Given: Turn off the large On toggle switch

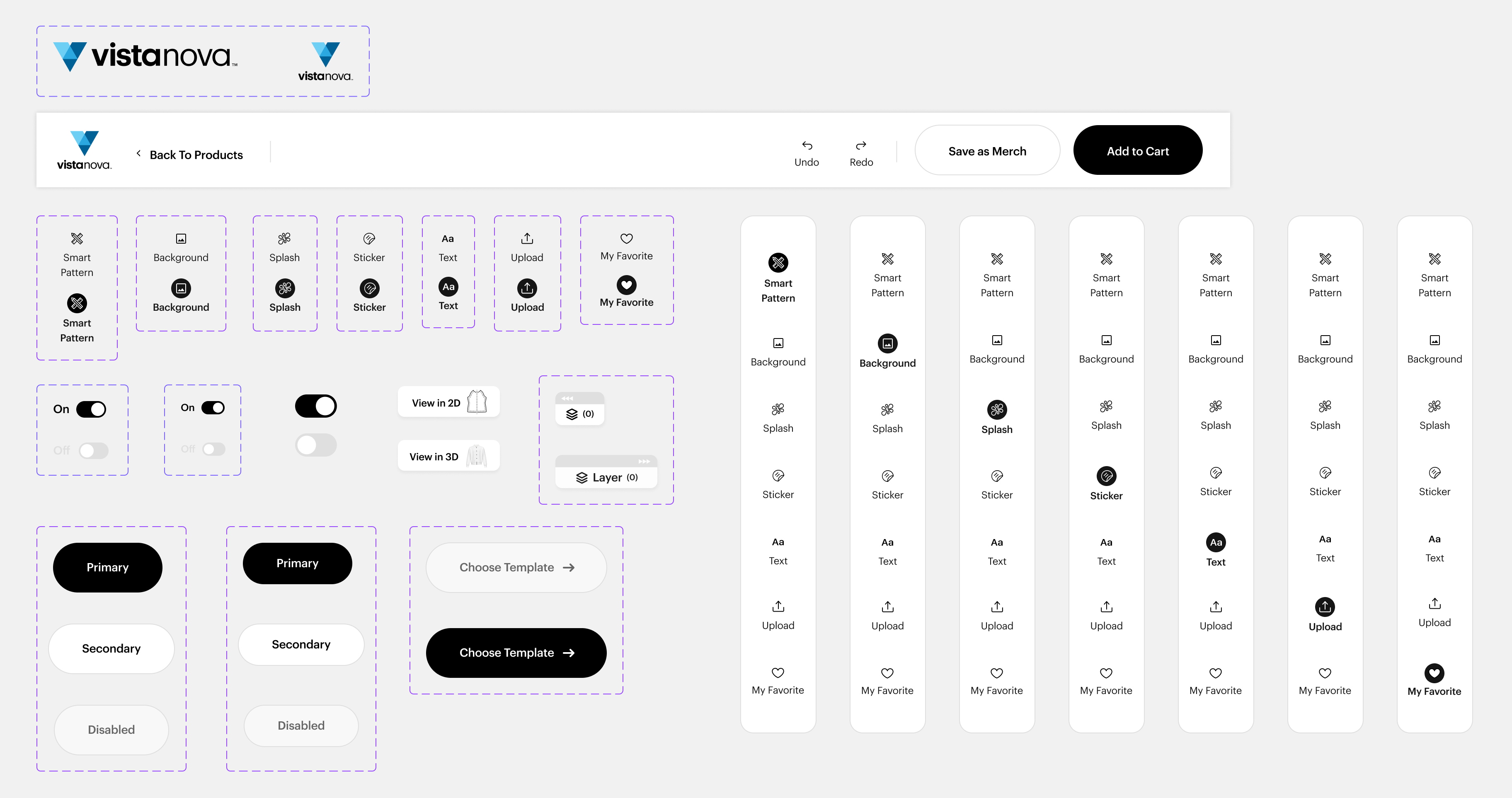Looking at the screenshot, I should (x=91, y=409).
